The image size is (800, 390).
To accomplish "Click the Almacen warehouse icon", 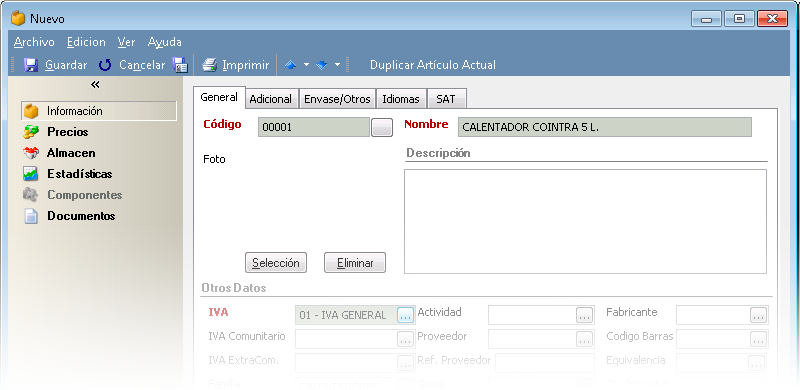I will [x=31, y=153].
